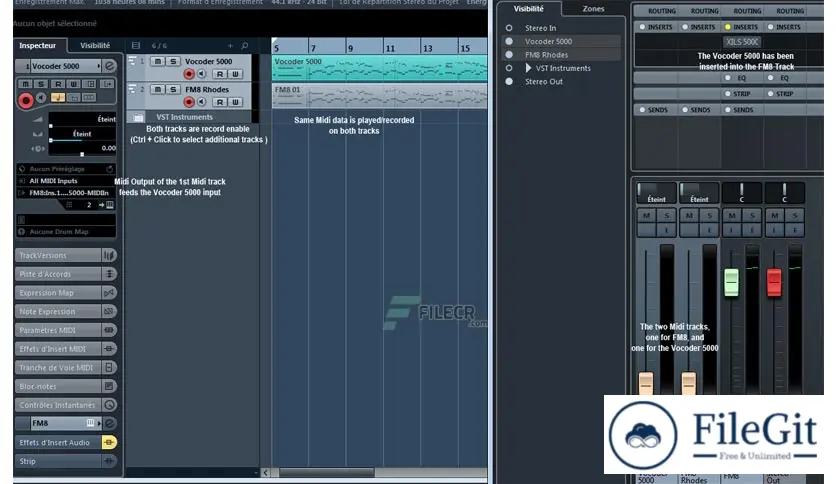The height and width of the screenshot is (484, 836).
Task: Disable record on the Vocoder 5000 track
Action: click(189, 74)
